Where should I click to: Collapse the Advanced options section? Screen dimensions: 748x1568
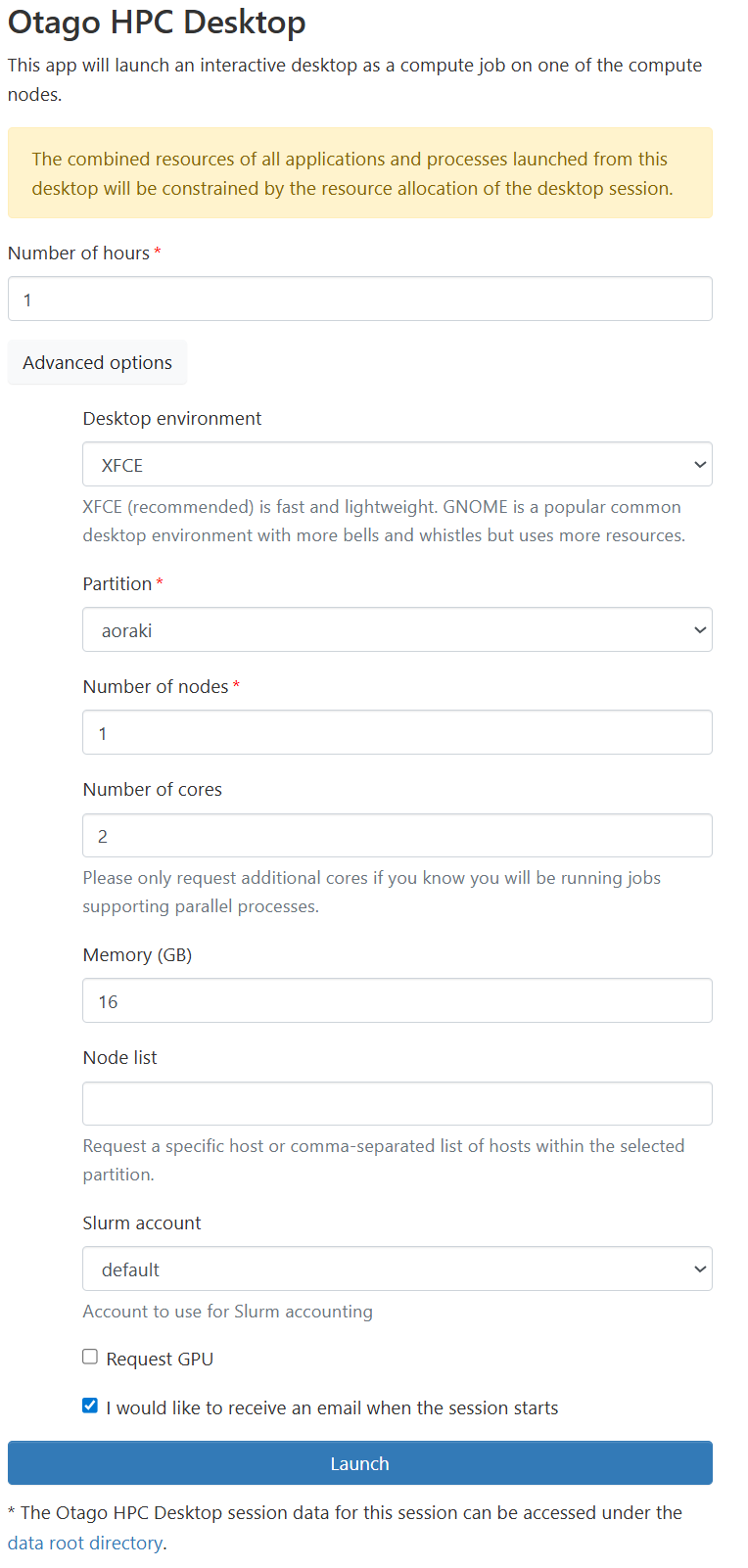(x=97, y=362)
